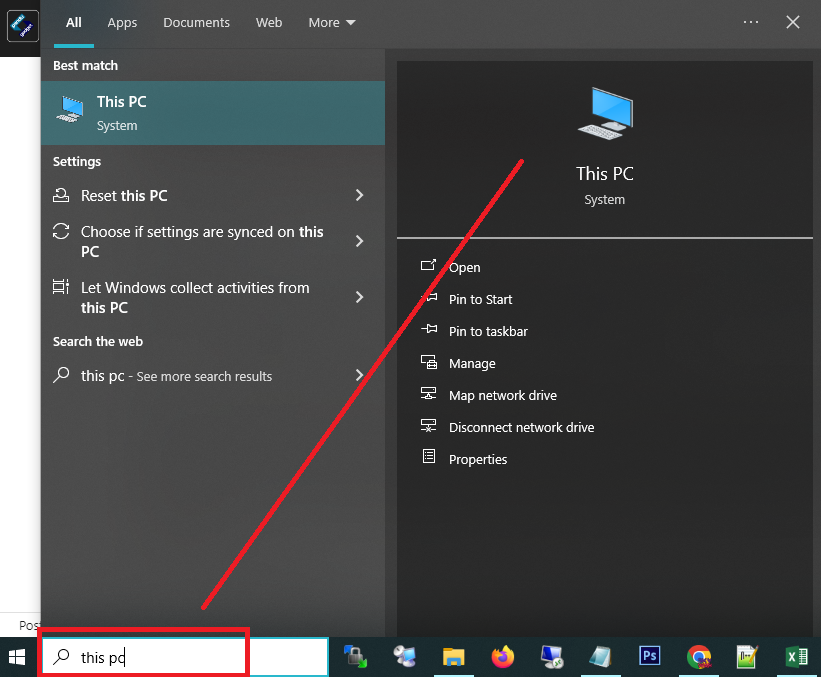The height and width of the screenshot is (677, 821).
Task: Click the web search magnifier icon
Action: [x=61, y=375]
